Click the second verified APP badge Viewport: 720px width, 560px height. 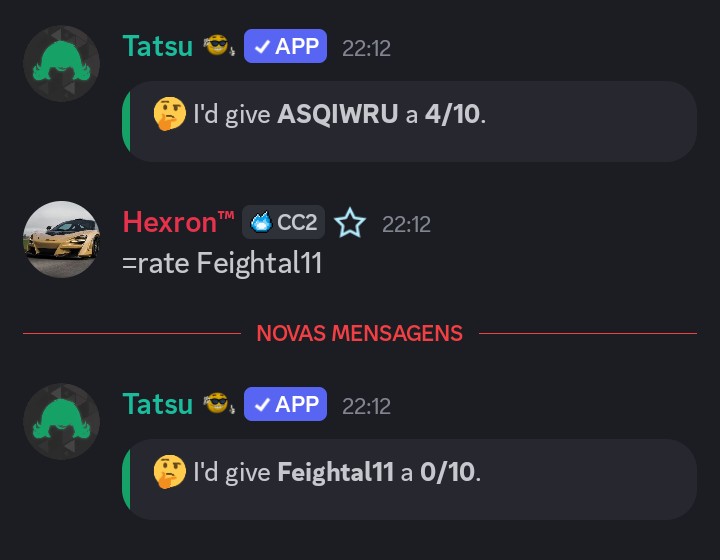click(285, 404)
